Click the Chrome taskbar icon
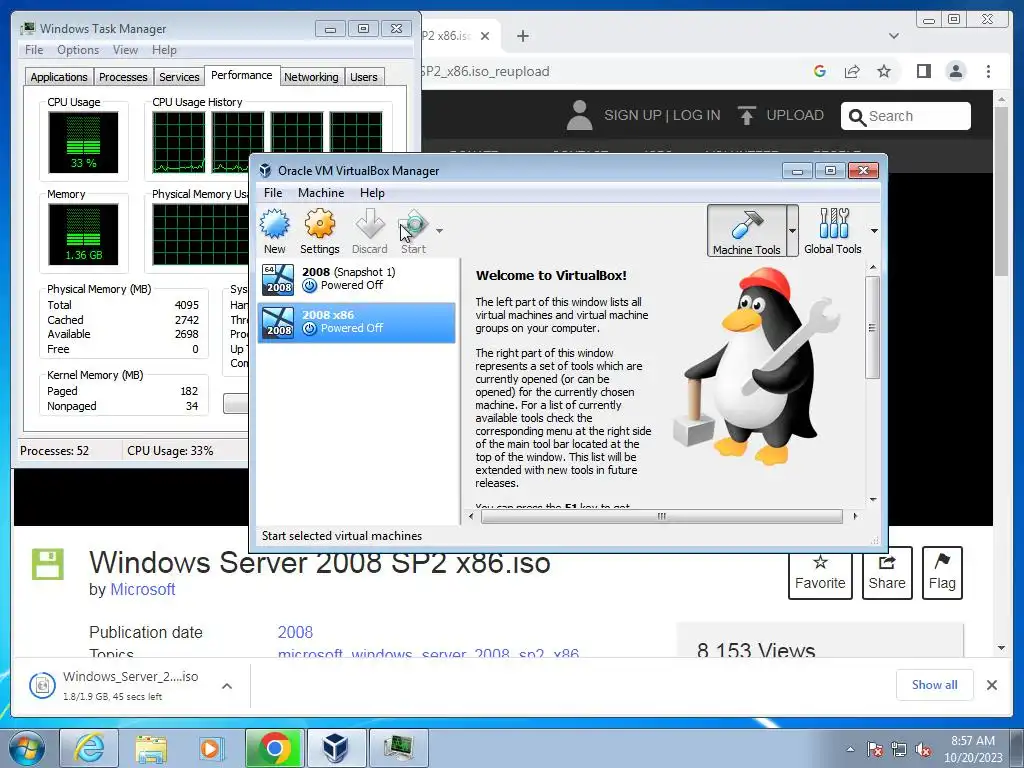Viewport: 1024px width, 768px height. pyautogui.click(x=274, y=748)
